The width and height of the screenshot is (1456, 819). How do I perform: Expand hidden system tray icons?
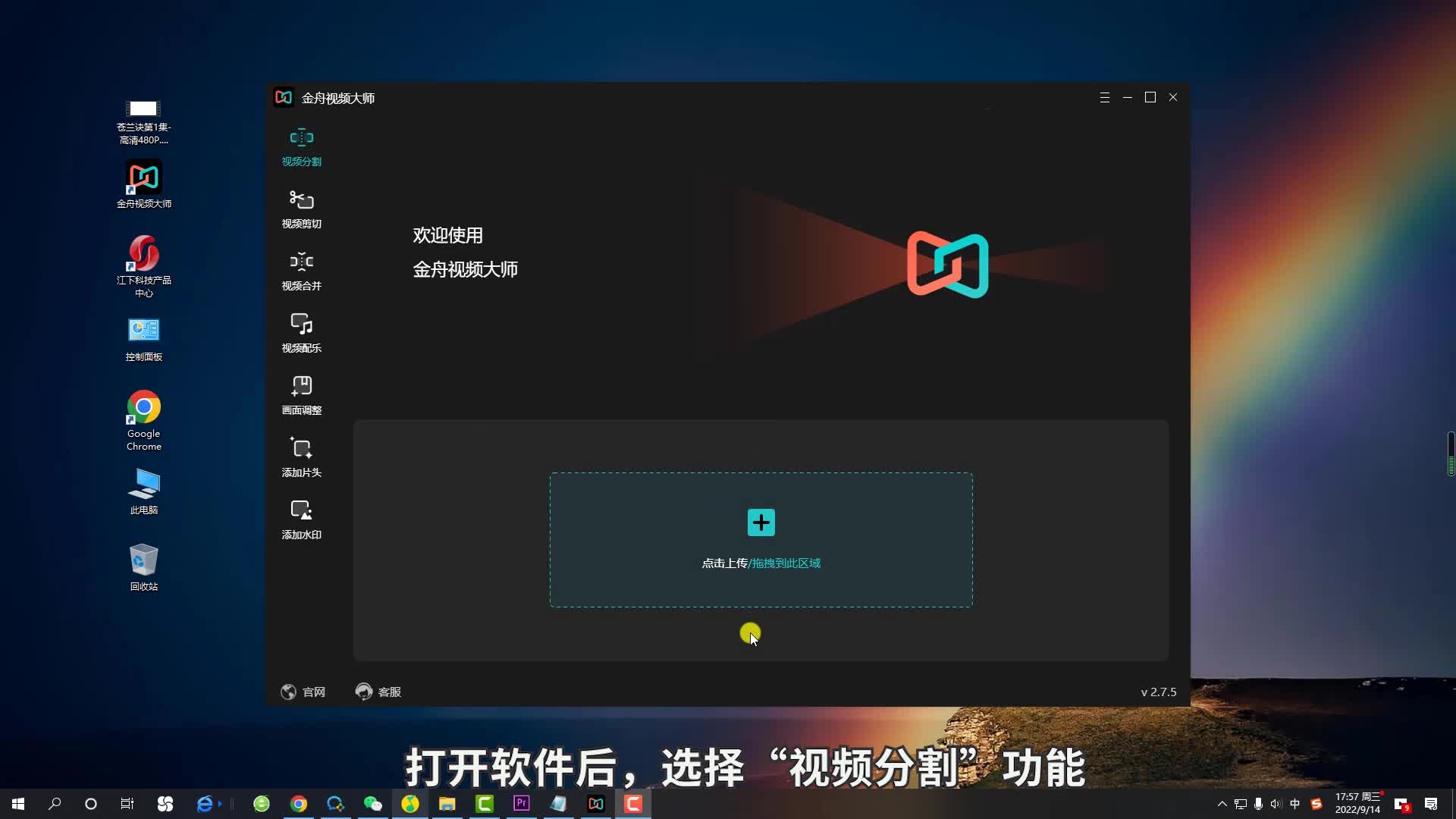coord(1222,804)
